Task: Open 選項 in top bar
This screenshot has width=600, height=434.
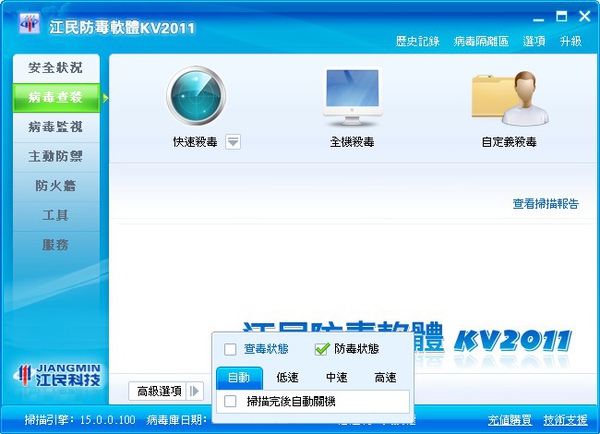Action: [x=534, y=41]
